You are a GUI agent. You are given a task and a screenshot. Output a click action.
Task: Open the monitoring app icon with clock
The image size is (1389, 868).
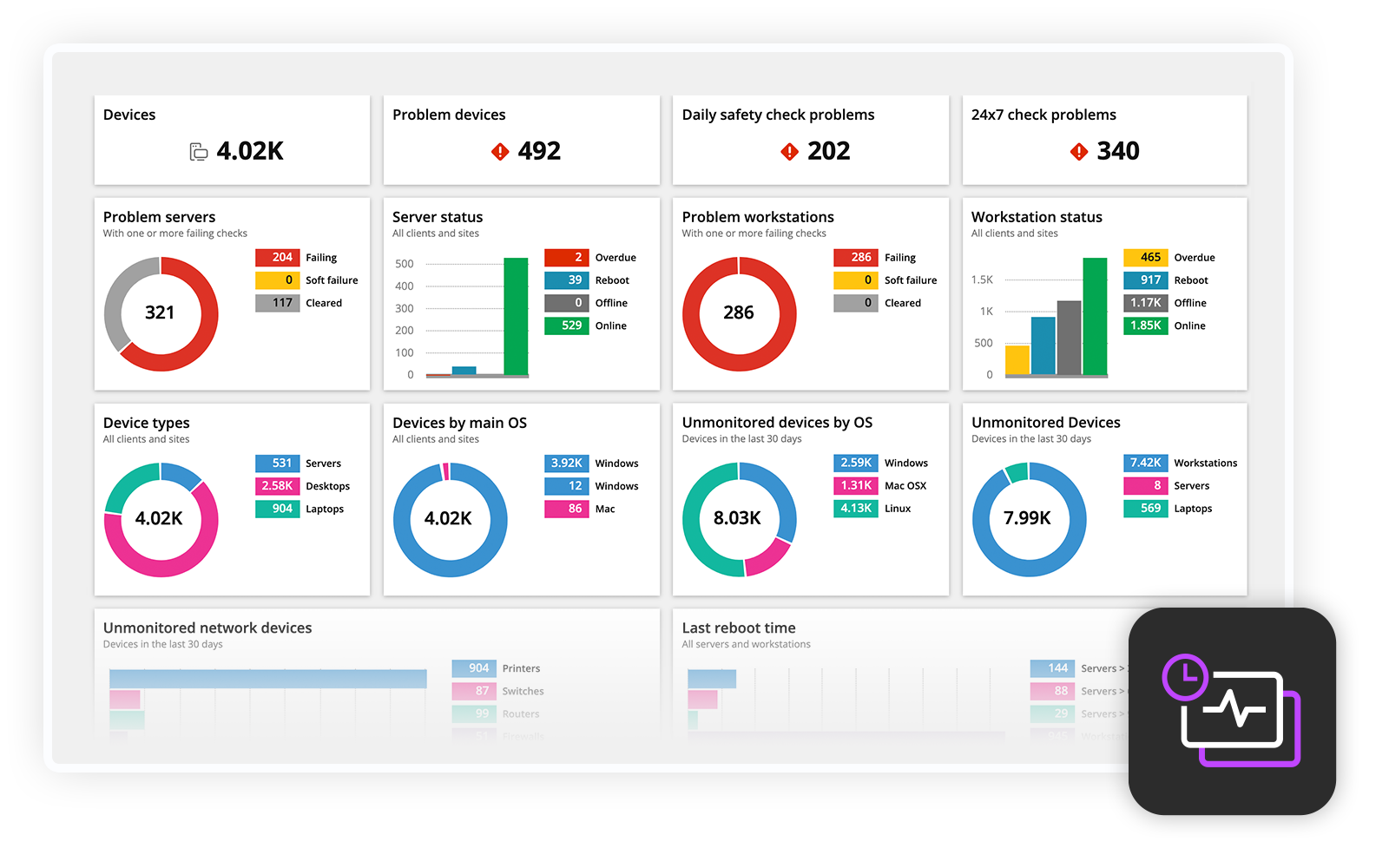[x=1231, y=711]
